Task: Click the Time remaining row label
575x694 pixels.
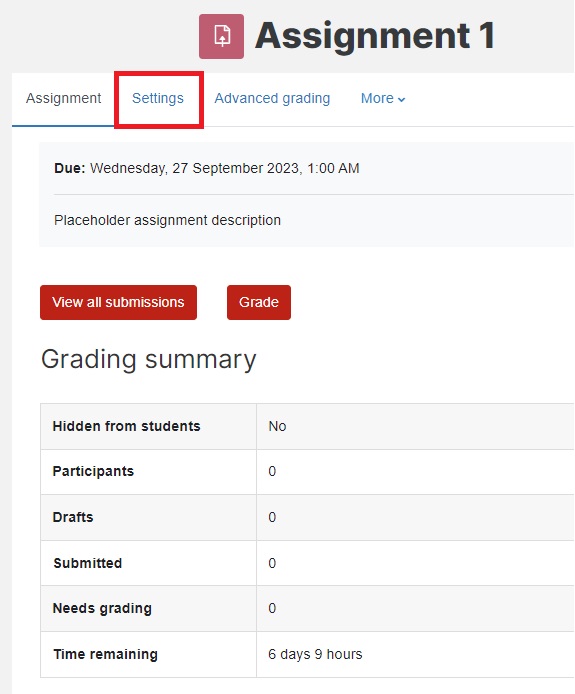Action: click(105, 654)
